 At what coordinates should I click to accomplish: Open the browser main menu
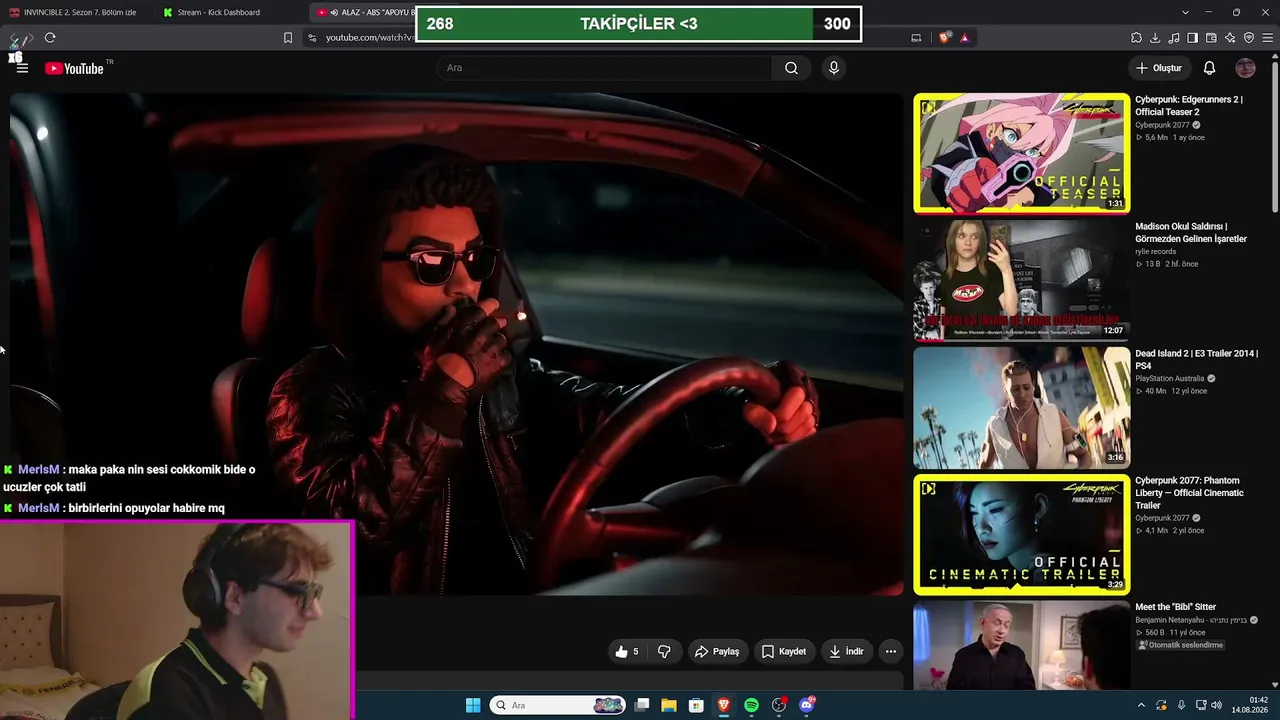coord(1267,38)
